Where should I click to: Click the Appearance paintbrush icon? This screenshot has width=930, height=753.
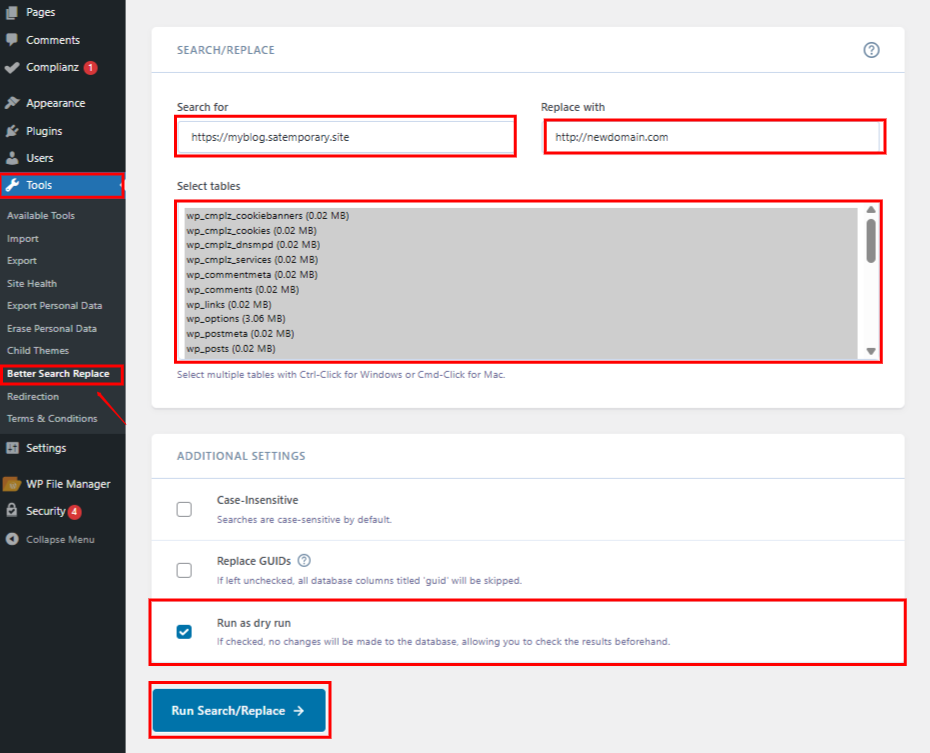coord(12,103)
